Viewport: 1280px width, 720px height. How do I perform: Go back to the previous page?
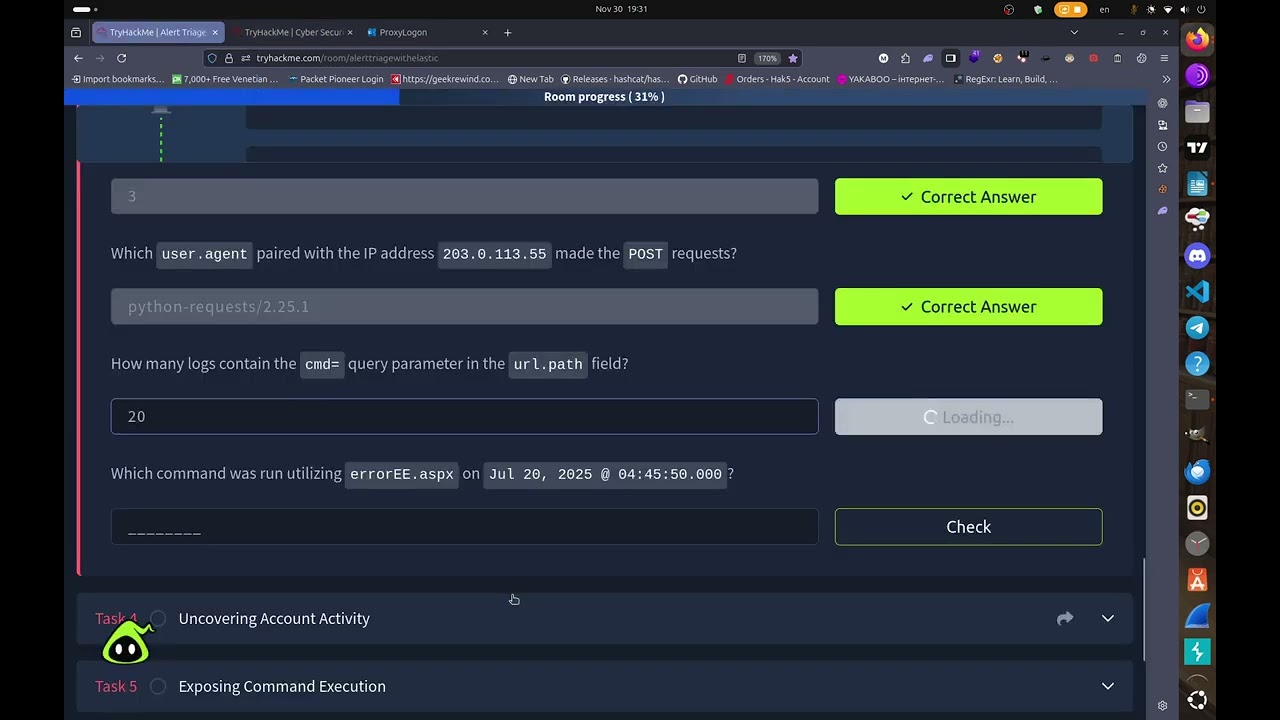coord(78,58)
